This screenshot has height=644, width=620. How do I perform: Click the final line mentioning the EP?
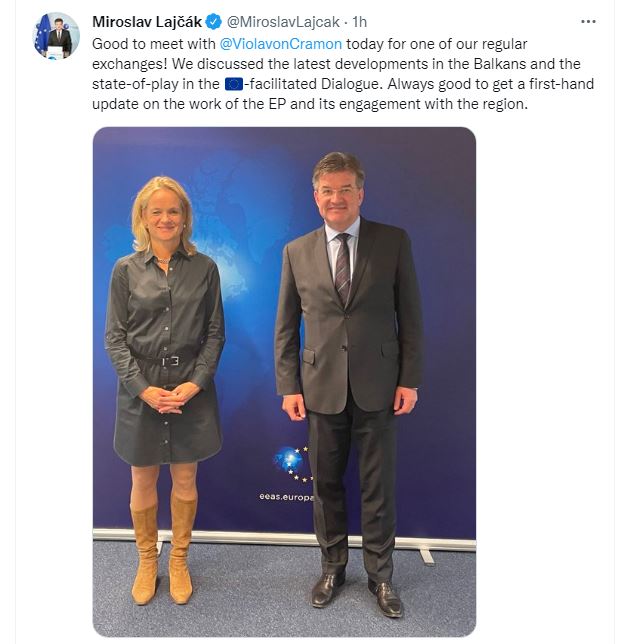point(310,104)
